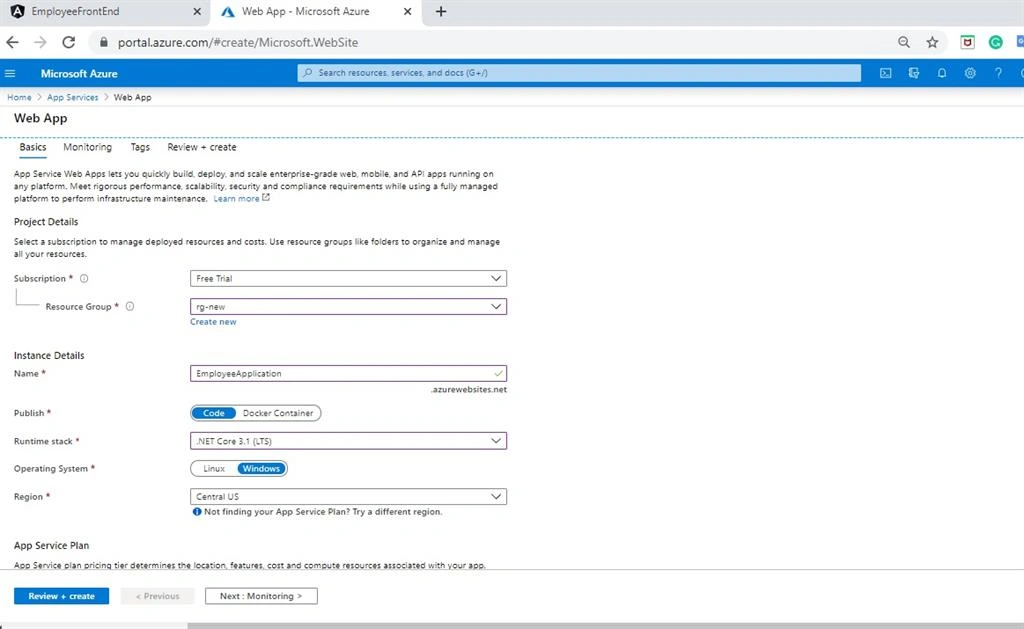The image size is (1024, 629).
Task: Switch to the Review + create tab
Action: pyautogui.click(x=202, y=147)
